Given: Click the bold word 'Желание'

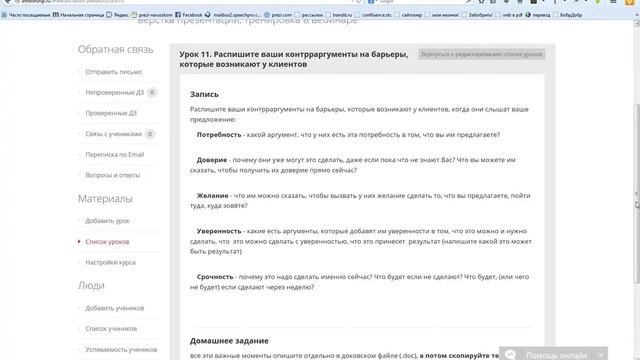Looking at the screenshot, I should tap(212, 196).
